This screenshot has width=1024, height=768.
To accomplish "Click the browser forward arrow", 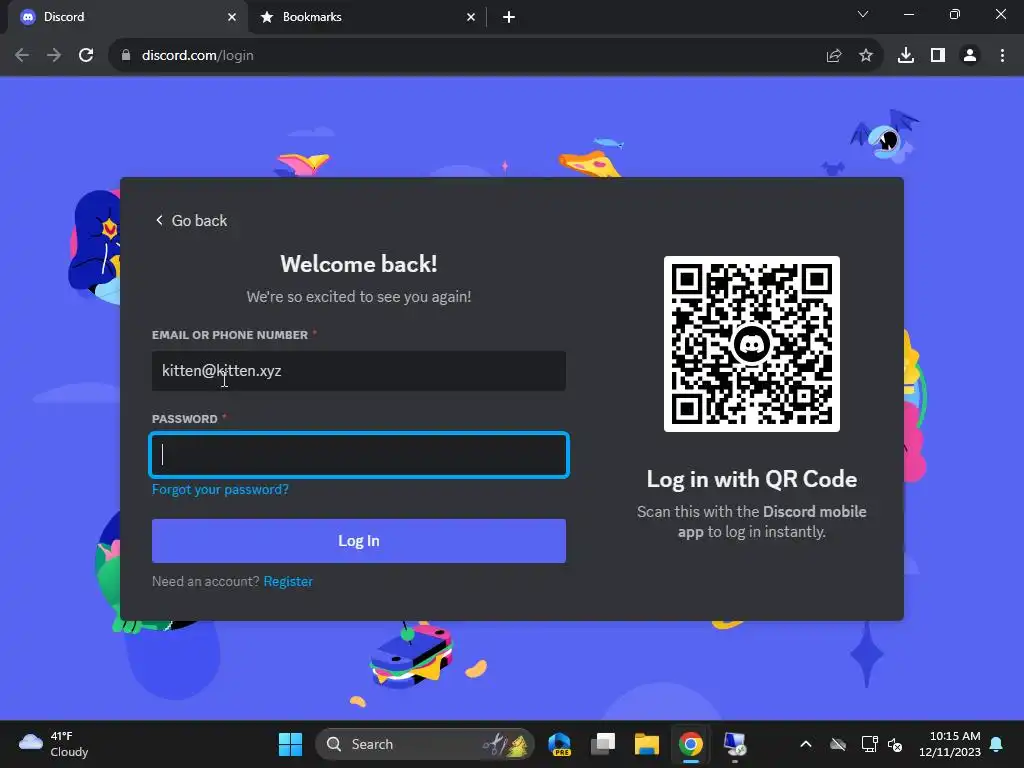I will click(x=54, y=56).
